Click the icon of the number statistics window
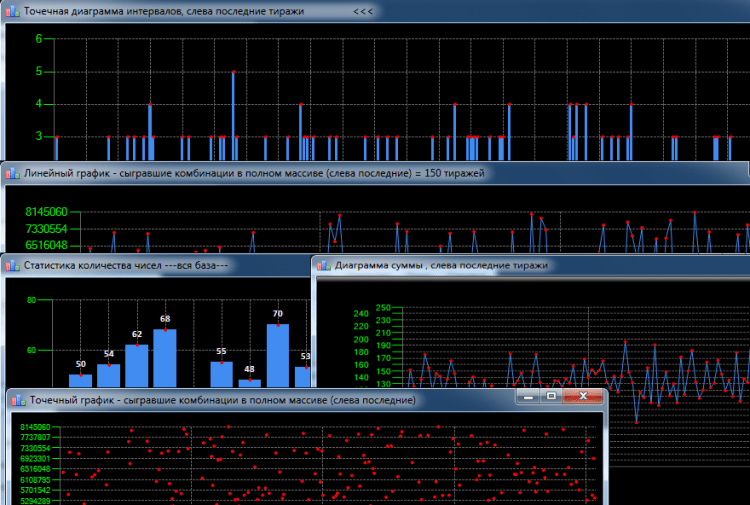This screenshot has width=750, height=505. (12, 265)
